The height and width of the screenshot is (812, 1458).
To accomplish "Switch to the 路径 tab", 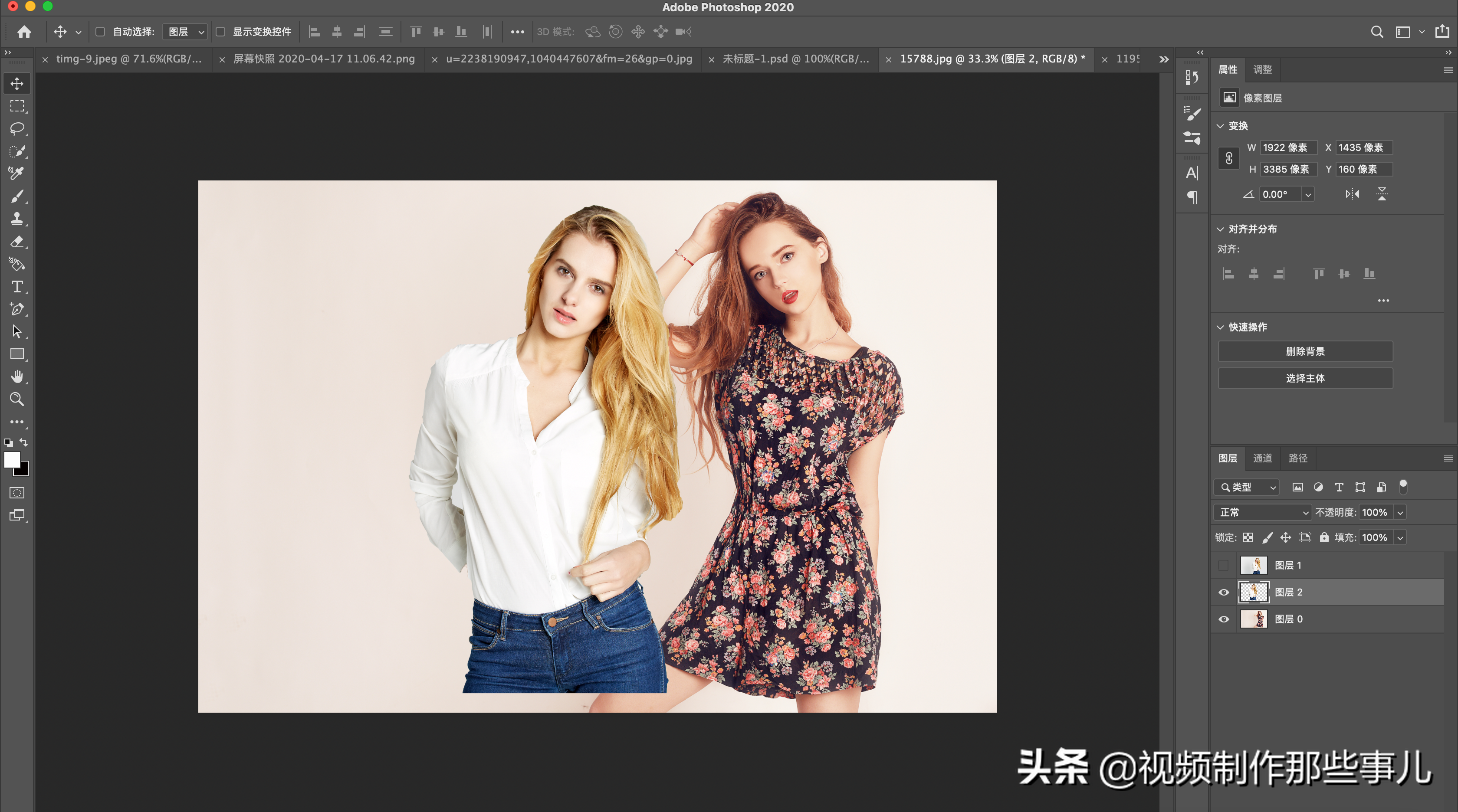I will click(x=1298, y=458).
